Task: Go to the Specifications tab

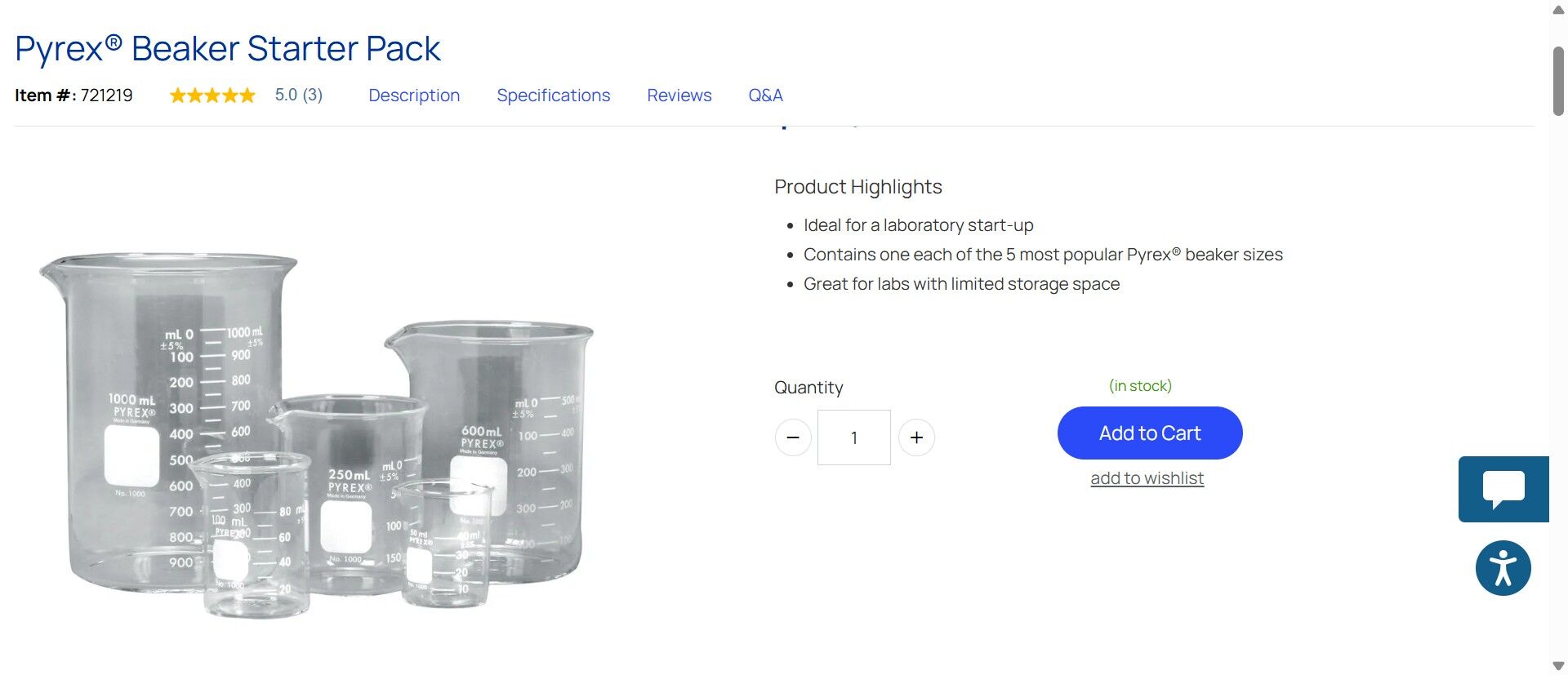Action: (554, 95)
